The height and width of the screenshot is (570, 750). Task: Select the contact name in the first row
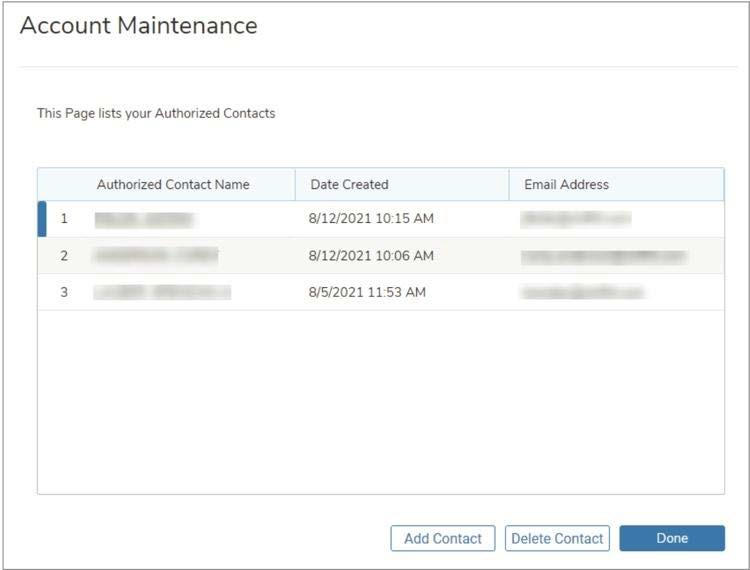[x=144, y=218]
